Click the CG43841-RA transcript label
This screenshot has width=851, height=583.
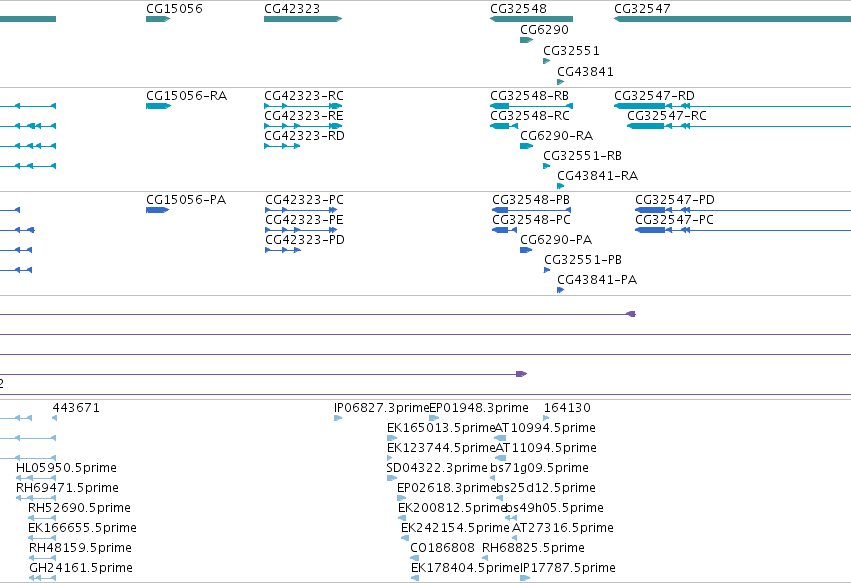[x=598, y=176]
